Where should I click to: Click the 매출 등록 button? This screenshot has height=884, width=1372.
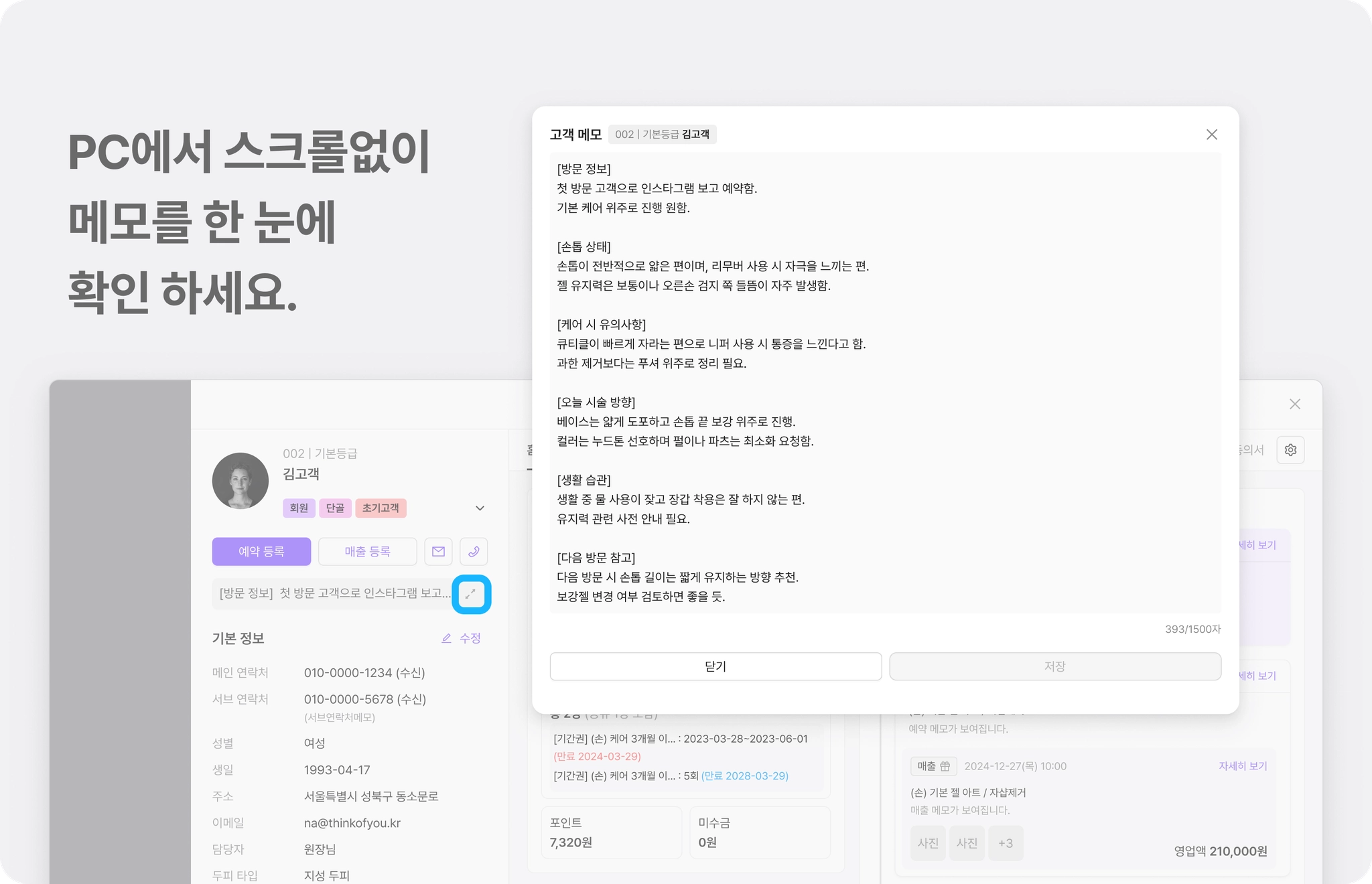tap(367, 551)
